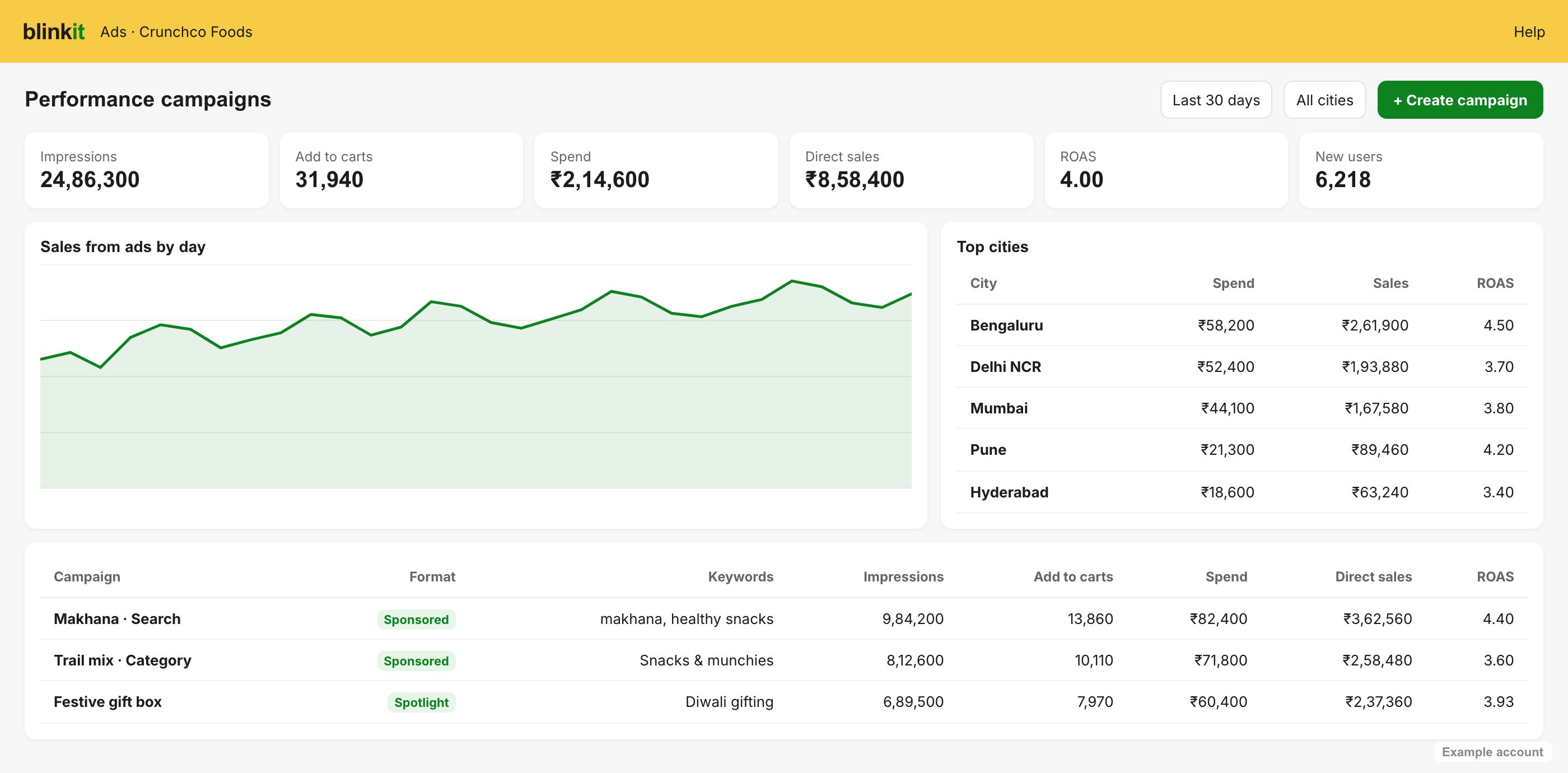Open the Help link
Viewport: 1568px width, 773px height.
1529,32
